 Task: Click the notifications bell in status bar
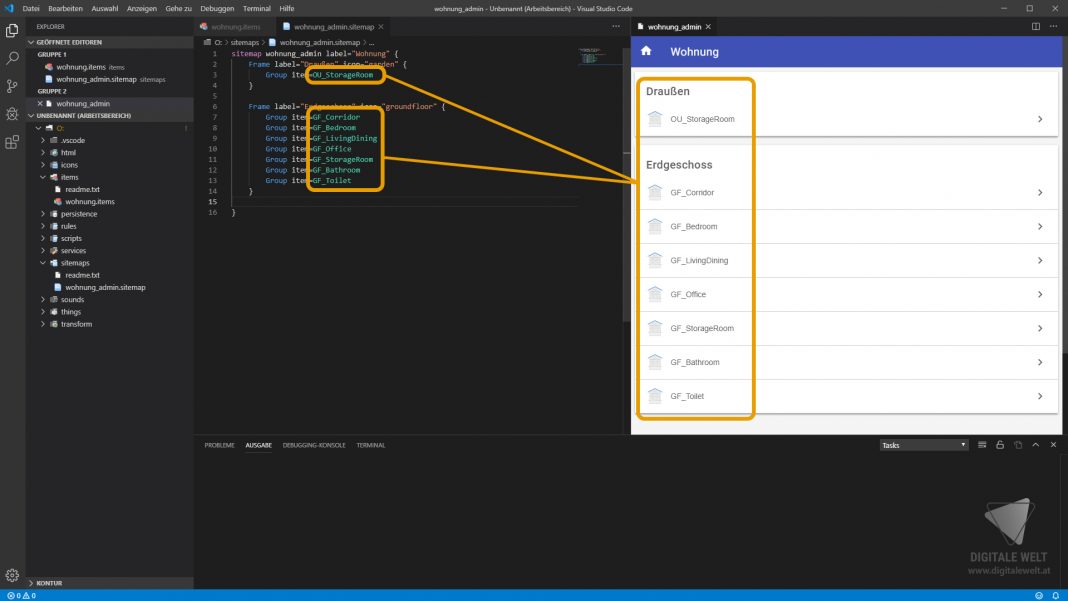point(1055,595)
